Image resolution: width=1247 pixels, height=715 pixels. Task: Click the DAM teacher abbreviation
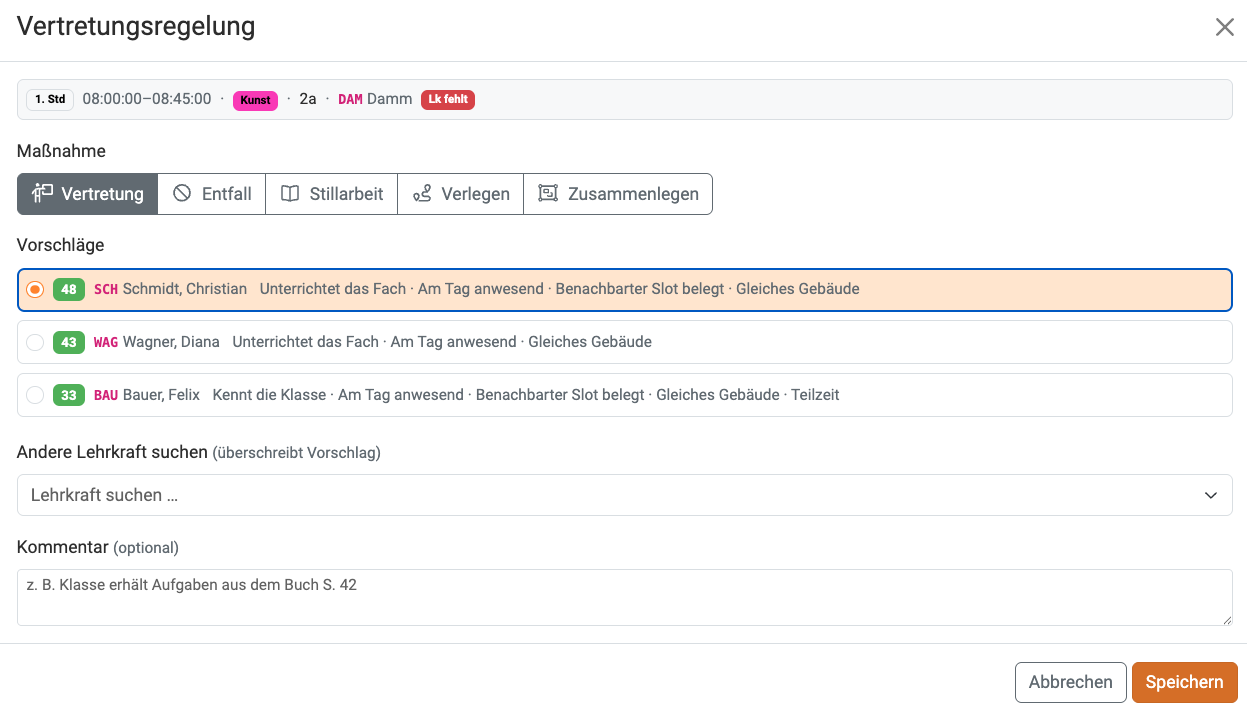pyautogui.click(x=350, y=100)
